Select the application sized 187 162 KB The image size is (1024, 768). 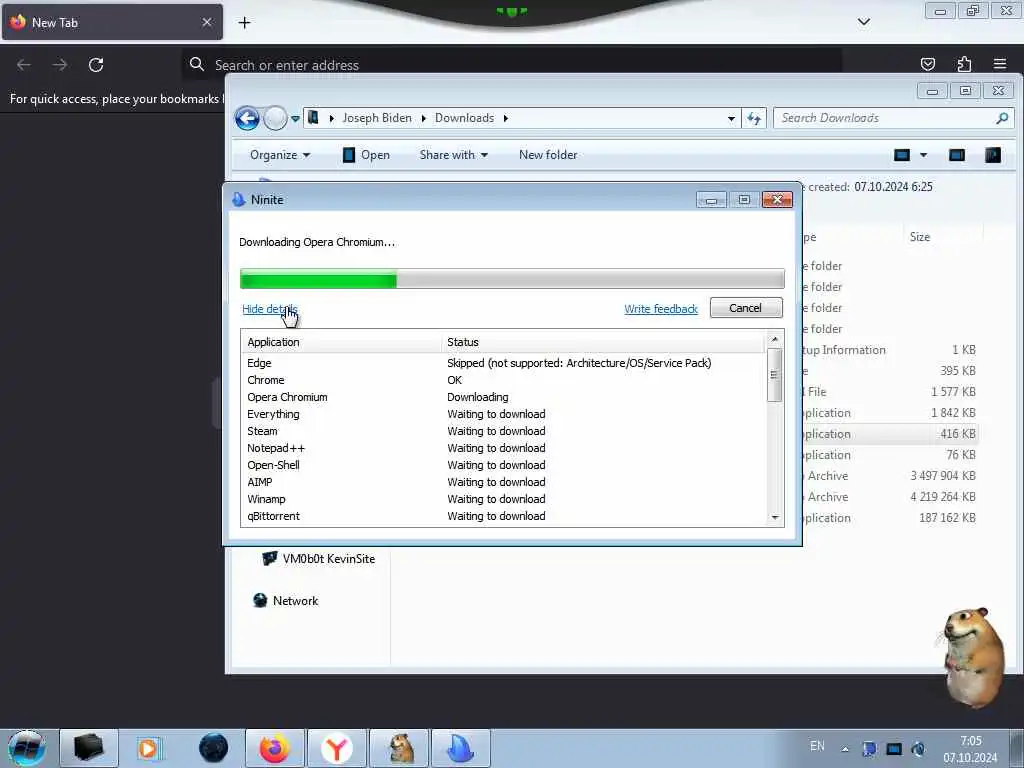pos(889,518)
